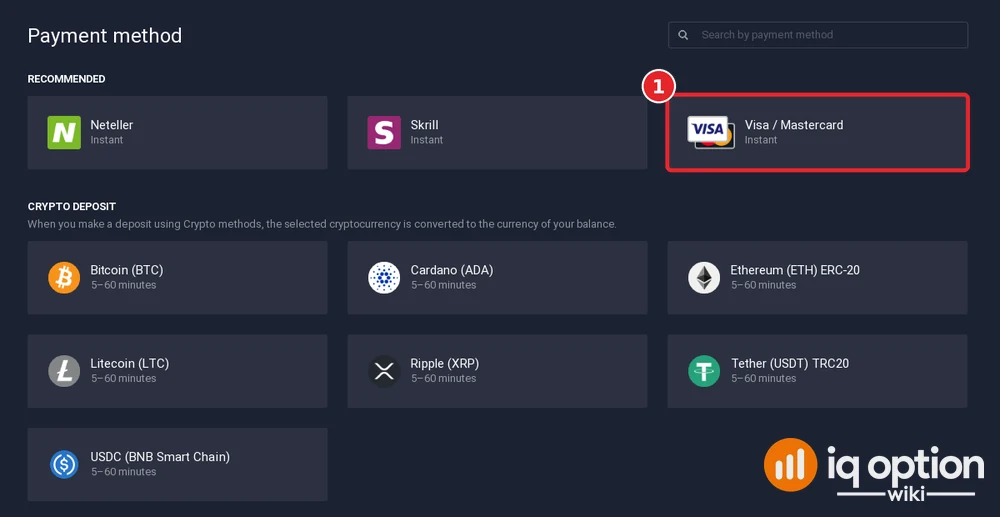Click '5–60 minutes' under USDC
The width and height of the screenshot is (1000, 517).
point(123,472)
